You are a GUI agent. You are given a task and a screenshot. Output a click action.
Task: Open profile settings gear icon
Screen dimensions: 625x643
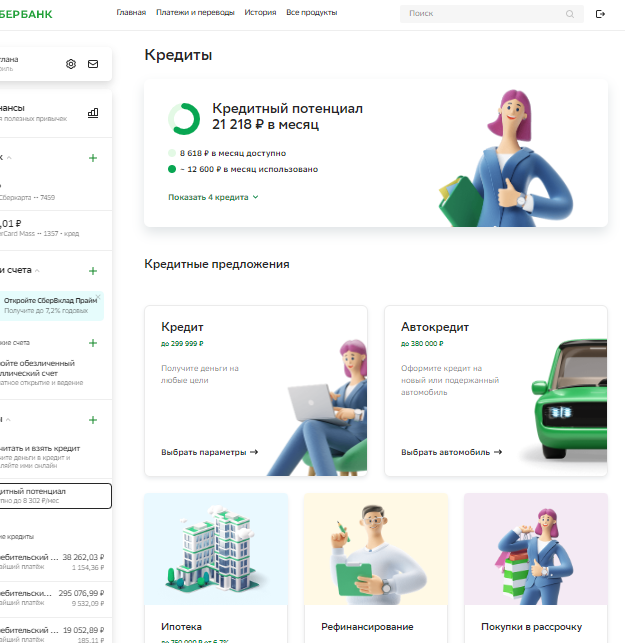(71, 64)
